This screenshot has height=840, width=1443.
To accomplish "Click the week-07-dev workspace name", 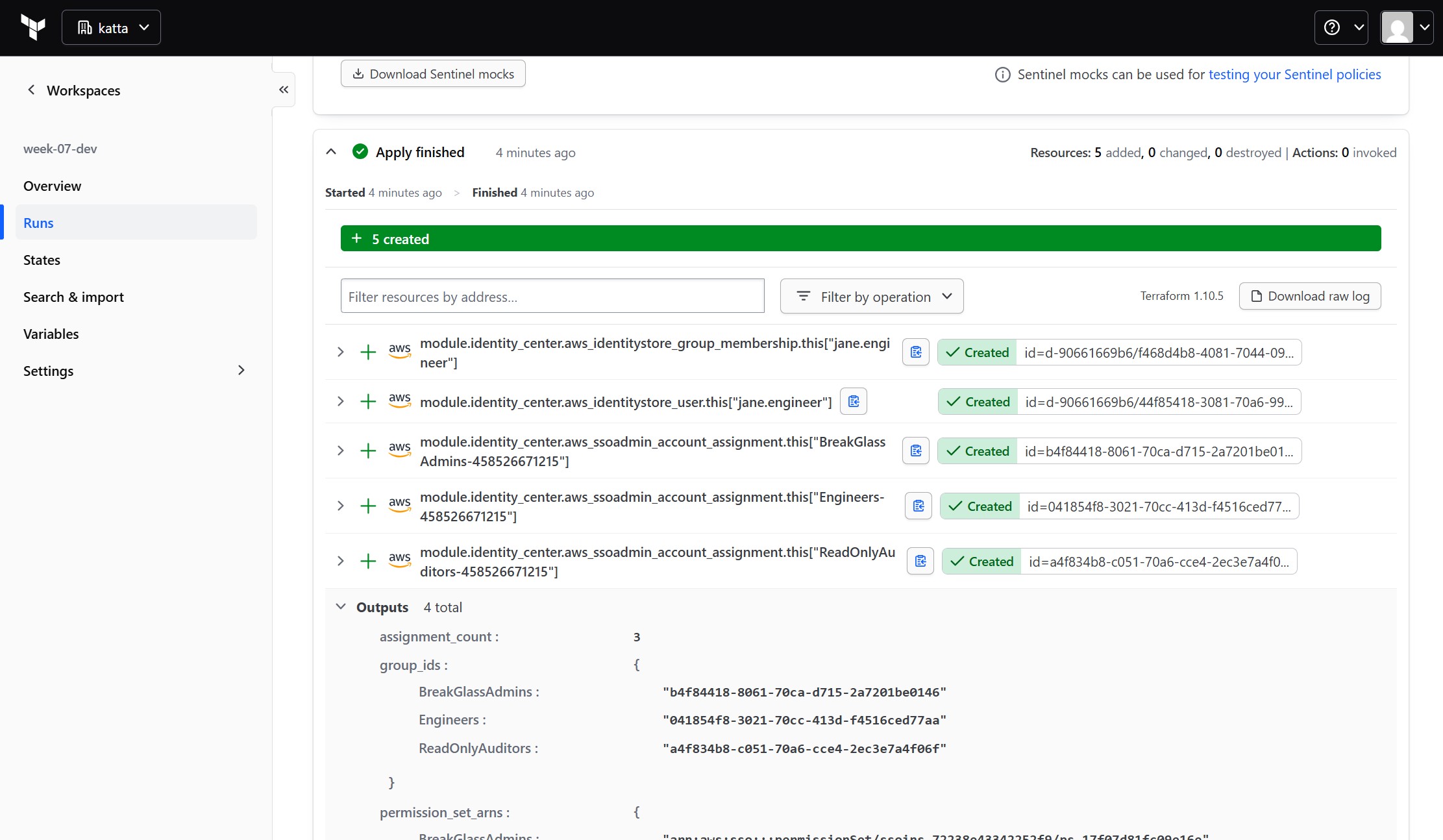I will [60, 149].
